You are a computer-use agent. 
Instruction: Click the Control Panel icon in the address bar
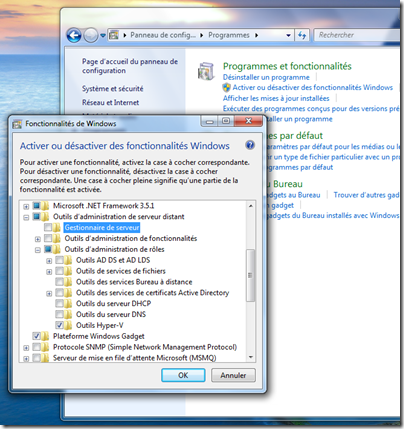point(114,35)
